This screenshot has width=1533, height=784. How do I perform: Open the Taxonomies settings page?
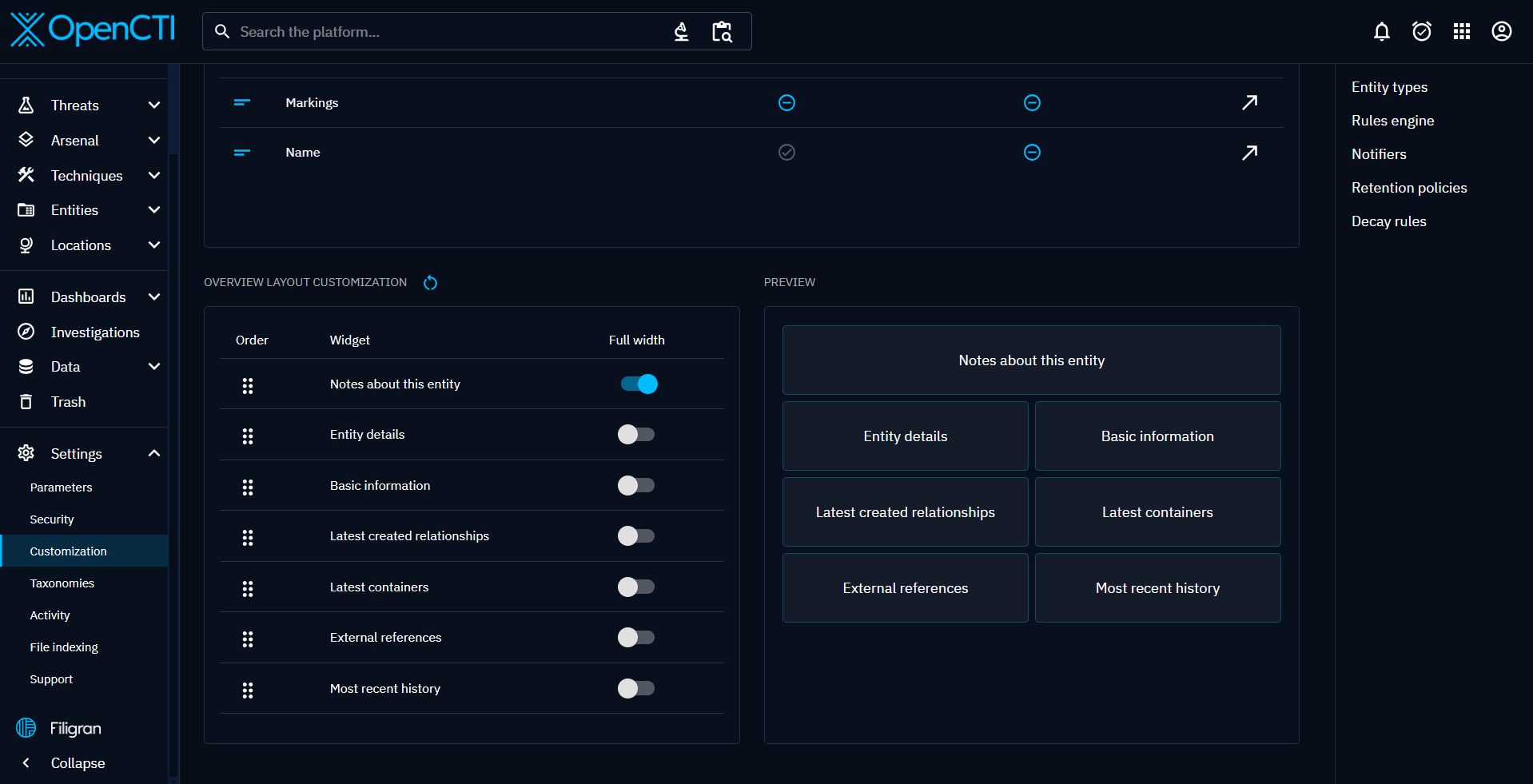point(62,583)
